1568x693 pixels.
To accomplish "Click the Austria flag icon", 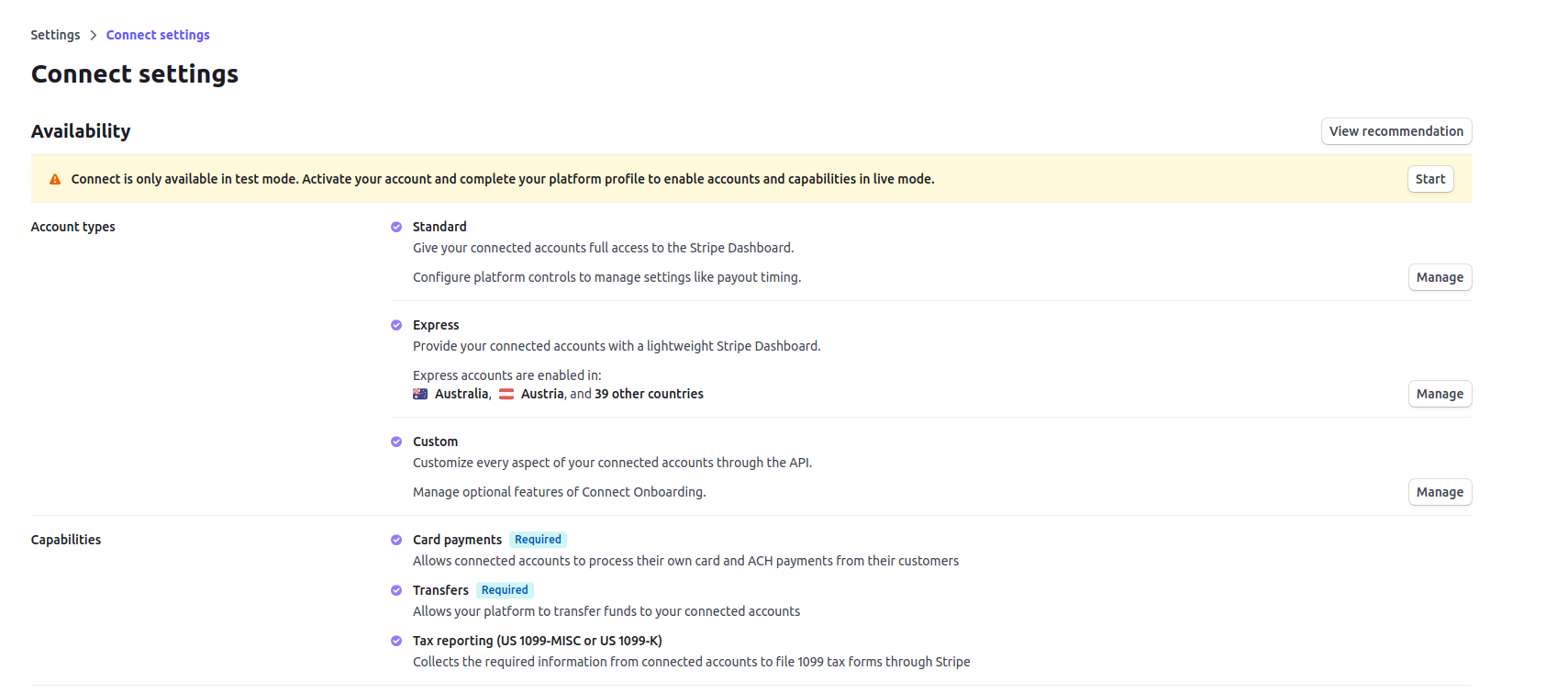I will 506,394.
